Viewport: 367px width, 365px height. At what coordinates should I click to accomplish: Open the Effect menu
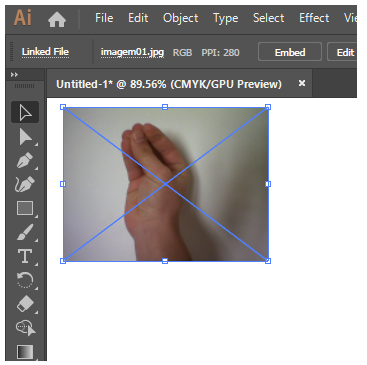(x=314, y=18)
